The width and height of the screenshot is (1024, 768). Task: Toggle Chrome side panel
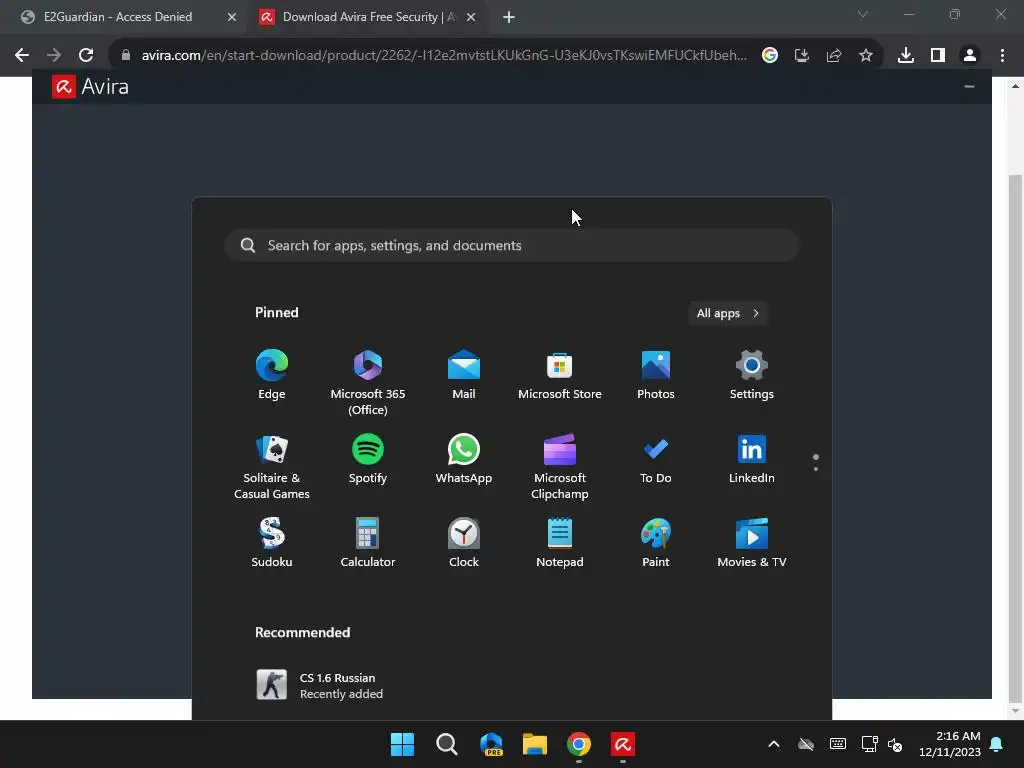click(x=938, y=56)
